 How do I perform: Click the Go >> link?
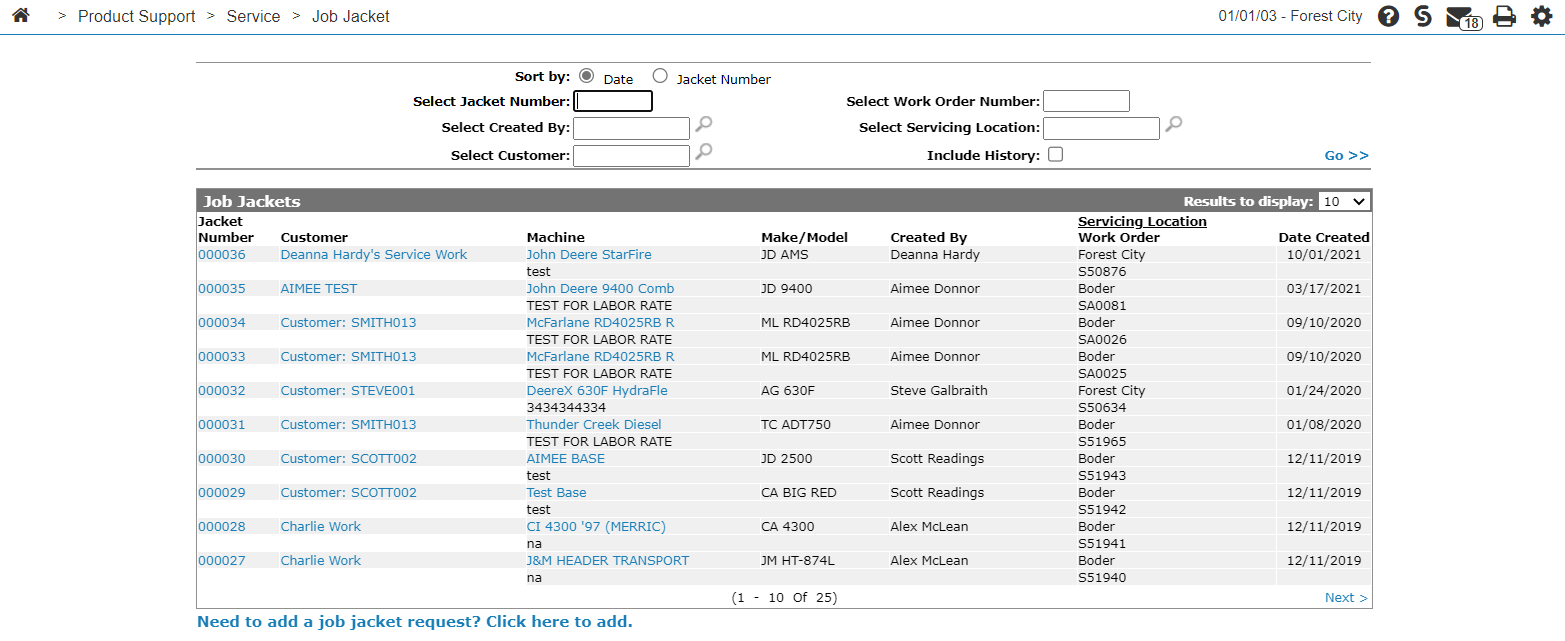[x=1346, y=155]
